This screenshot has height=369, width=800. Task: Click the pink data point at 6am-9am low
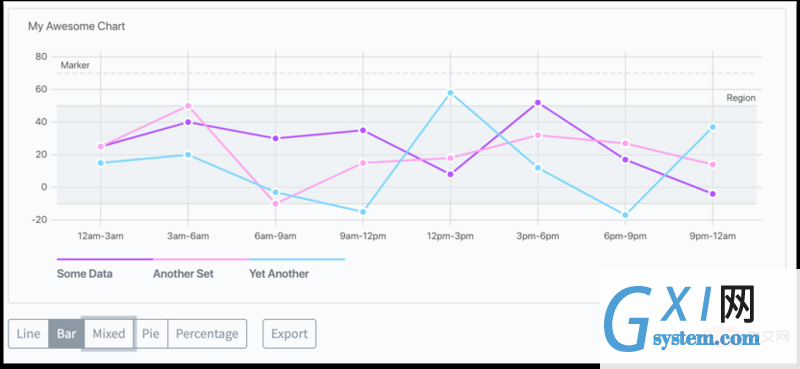pyautogui.click(x=276, y=204)
